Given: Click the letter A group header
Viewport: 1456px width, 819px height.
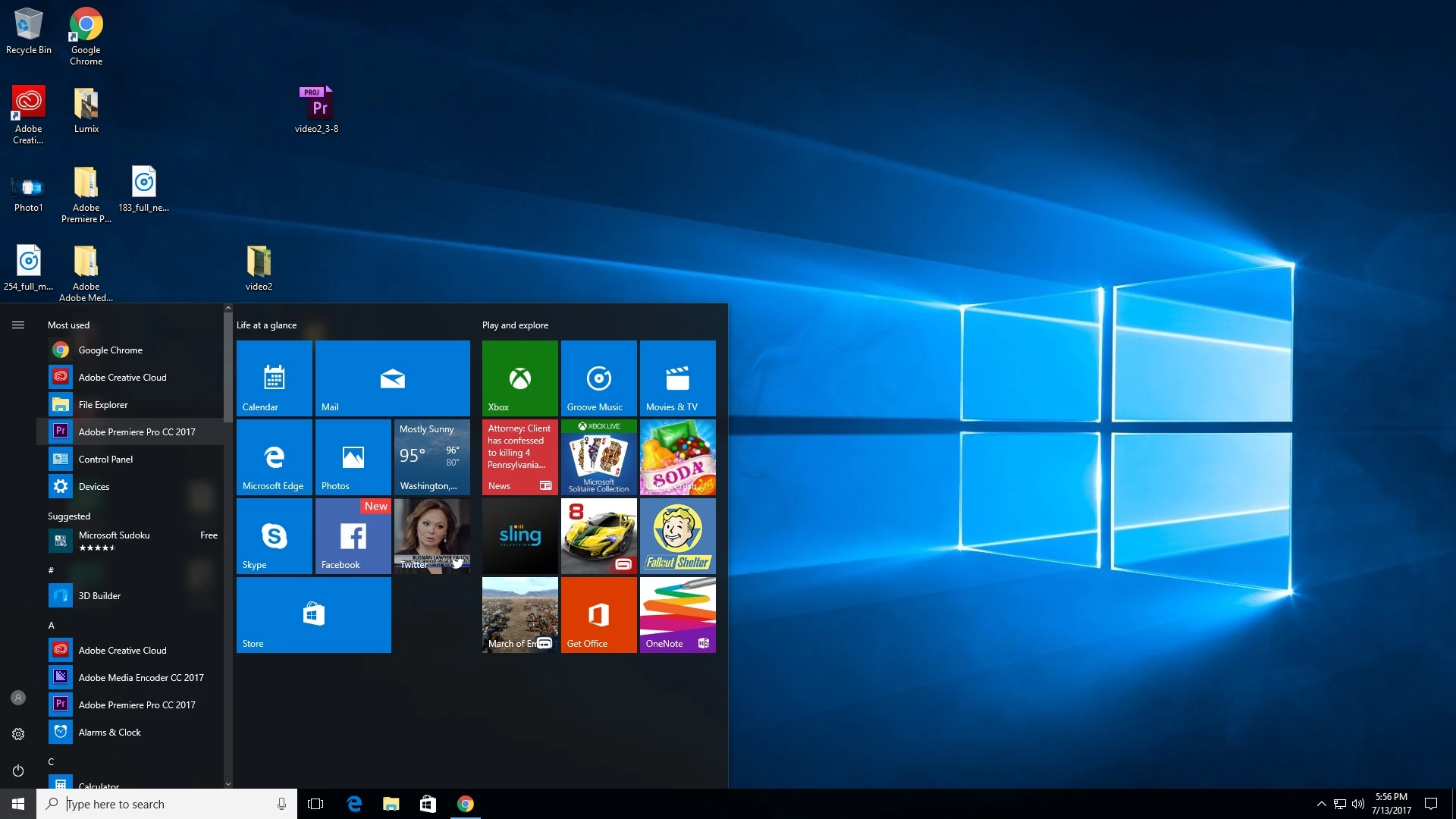Looking at the screenshot, I should (x=52, y=625).
